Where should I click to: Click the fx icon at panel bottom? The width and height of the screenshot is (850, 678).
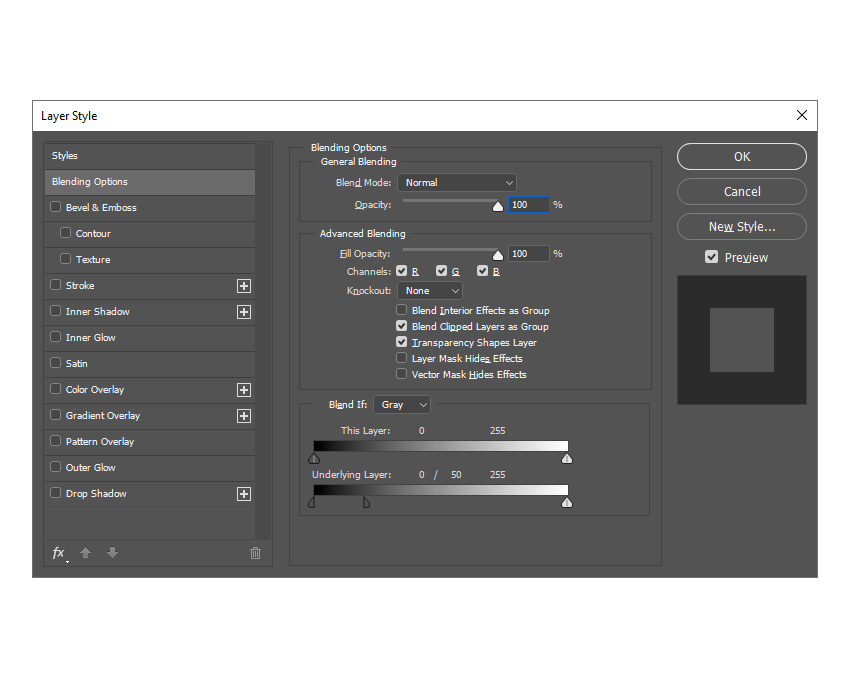tap(58, 552)
